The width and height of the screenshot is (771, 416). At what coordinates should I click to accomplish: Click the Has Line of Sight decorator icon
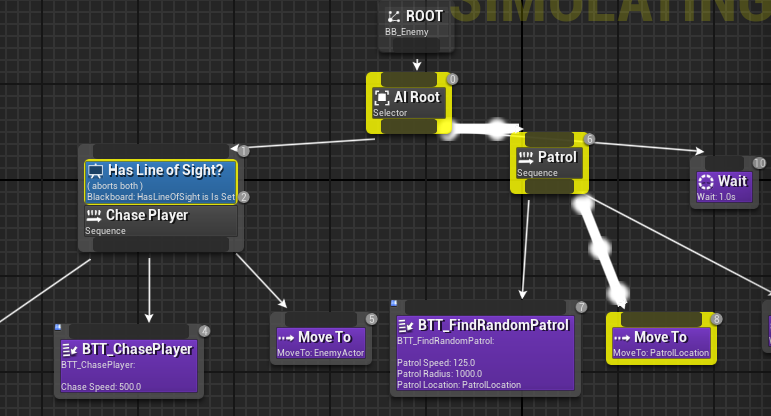tap(96, 171)
